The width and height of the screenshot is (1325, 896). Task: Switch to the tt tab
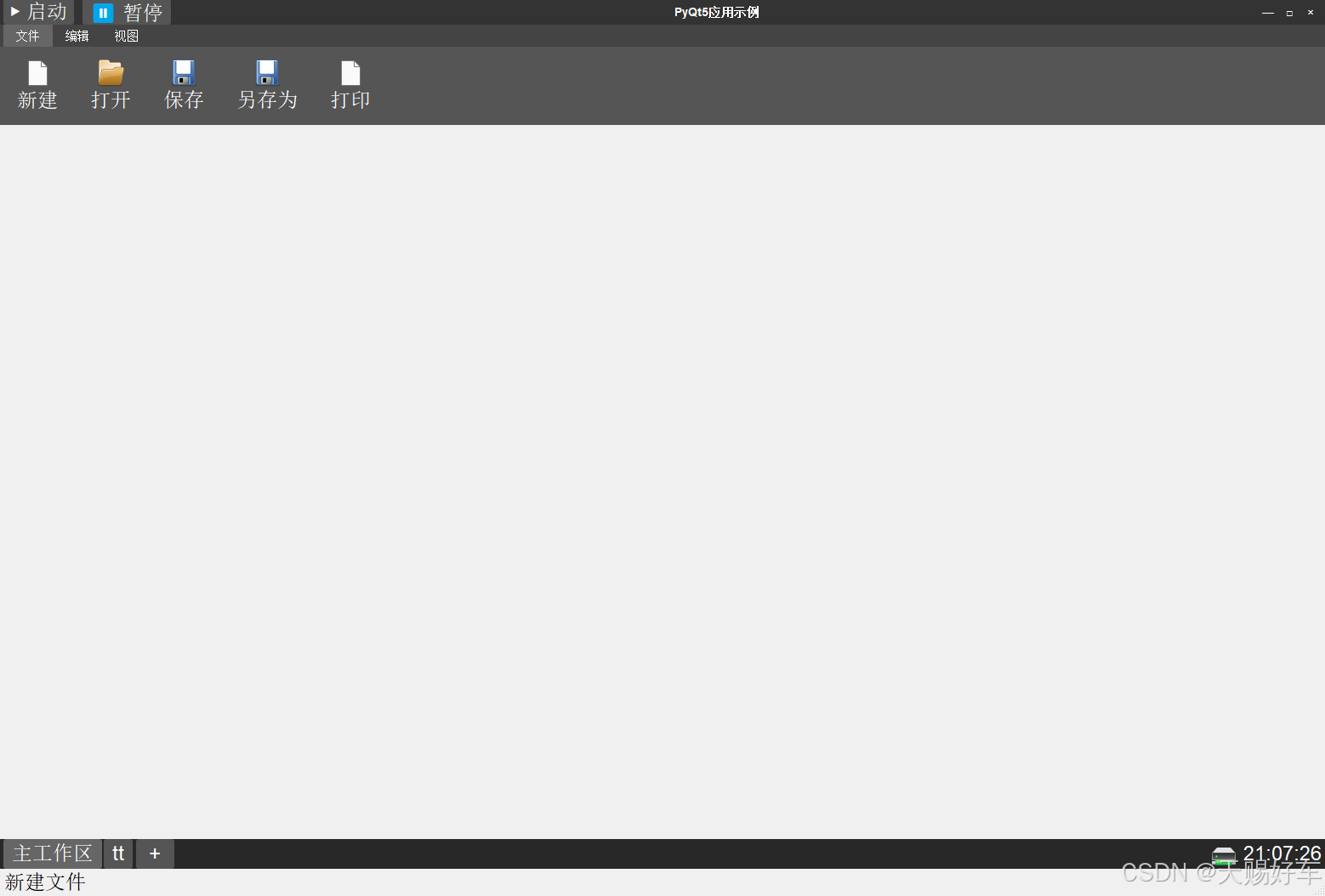(118, 853)
